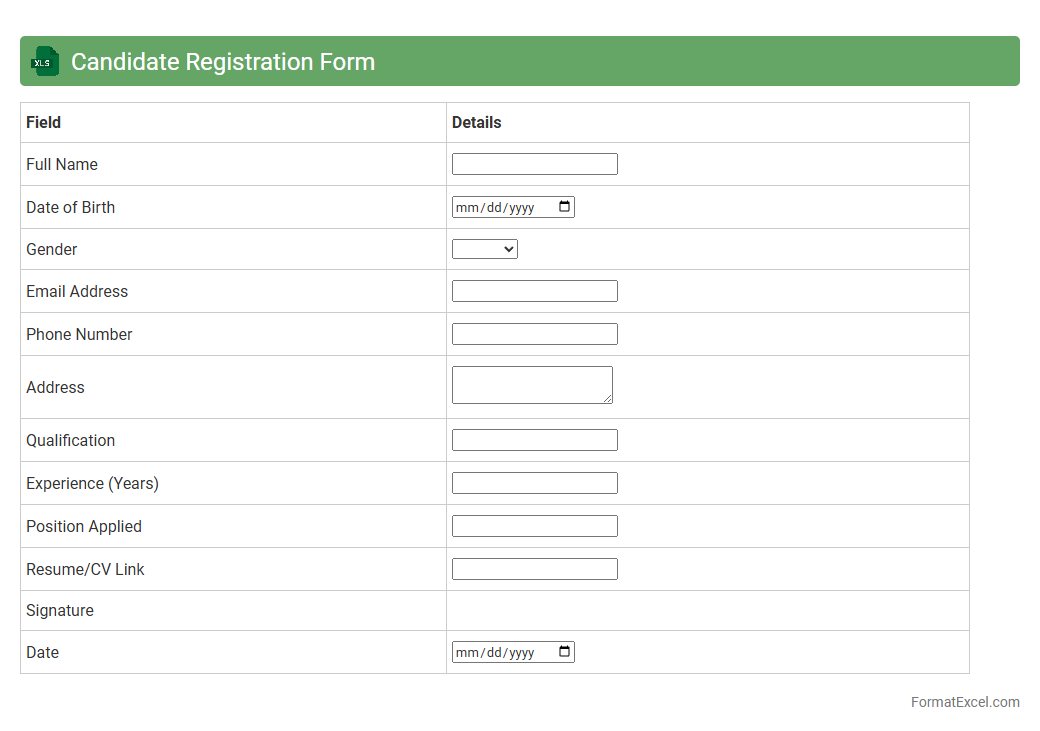Click the Field column header
The width and height of the screenshot is (1040, 731).
(x=44, y=122)
